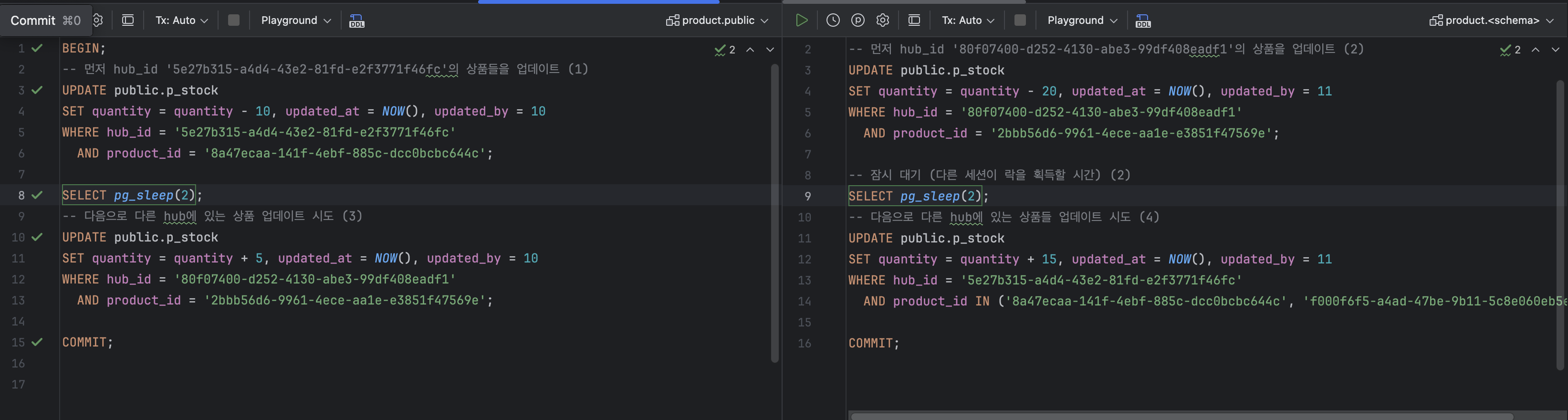
Task: Toggle in-editor results icon in left editor
Action: click(128, 21)
